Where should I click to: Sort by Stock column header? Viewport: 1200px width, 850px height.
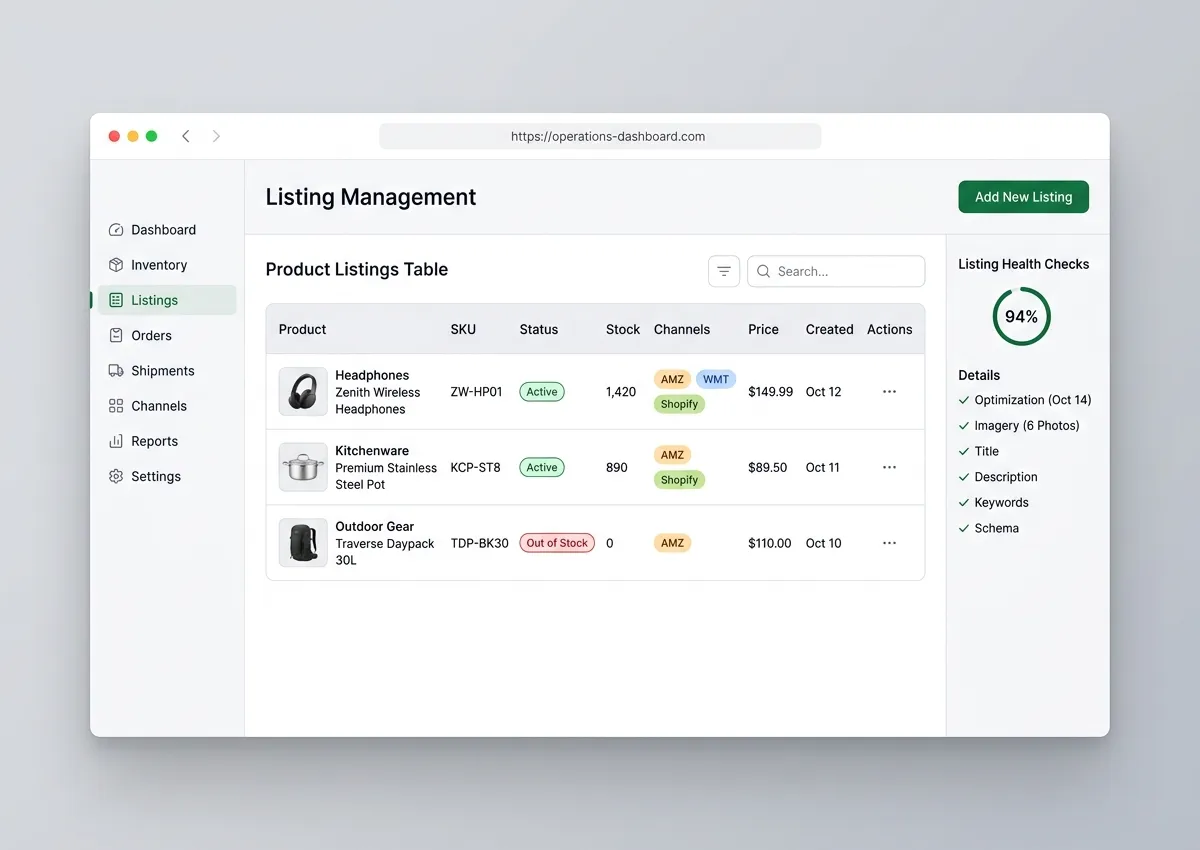623,329
